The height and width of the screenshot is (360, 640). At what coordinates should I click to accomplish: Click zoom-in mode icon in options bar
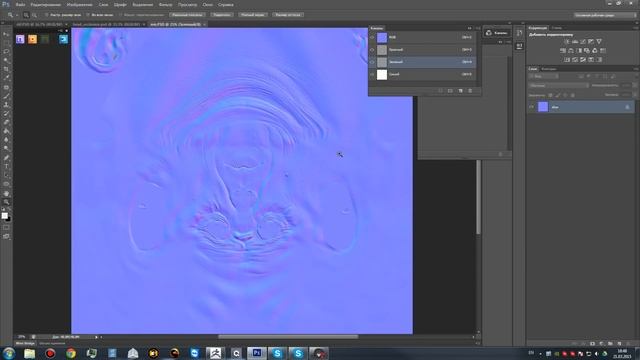point(26,15)
